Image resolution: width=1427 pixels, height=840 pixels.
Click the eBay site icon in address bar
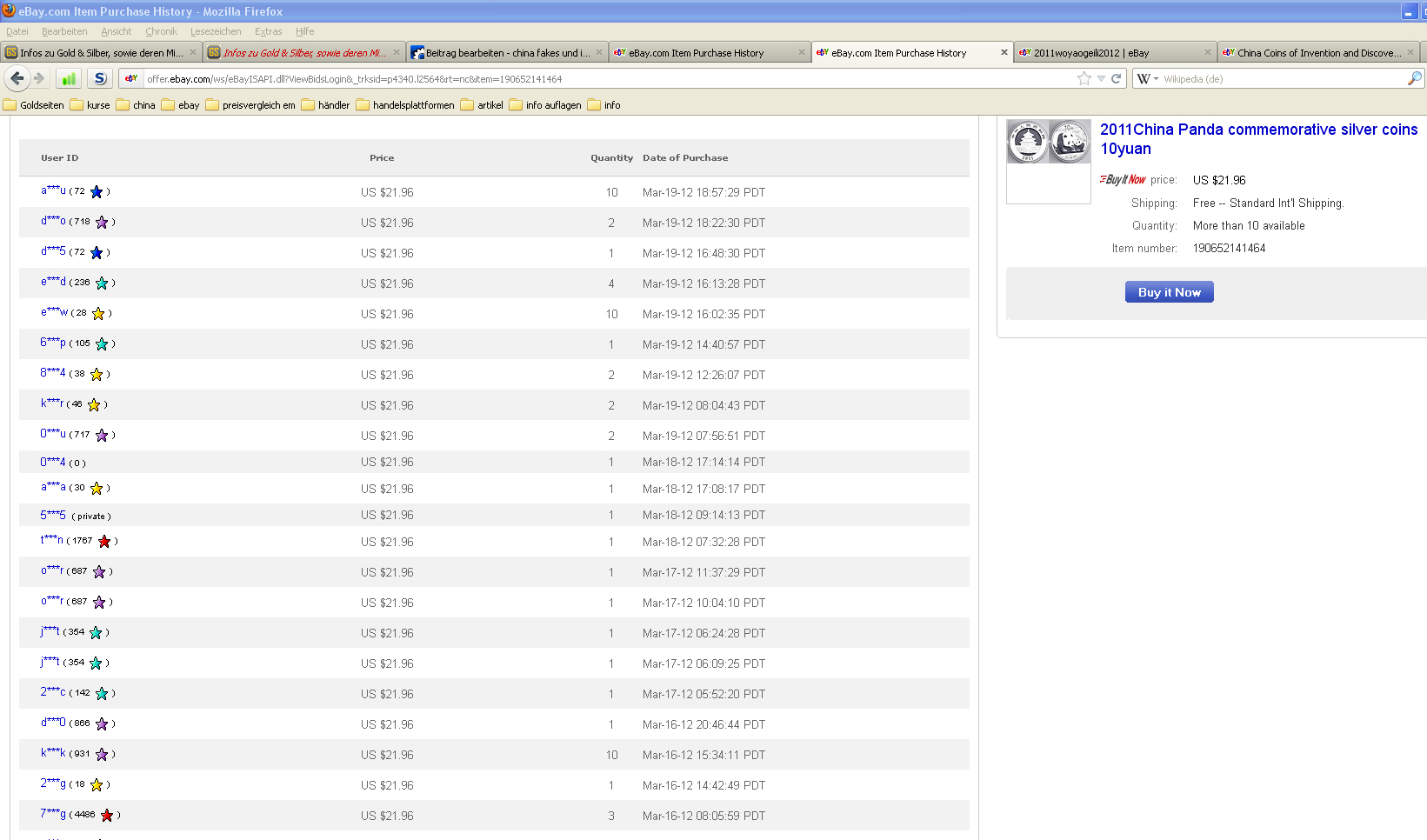point(131,78)
